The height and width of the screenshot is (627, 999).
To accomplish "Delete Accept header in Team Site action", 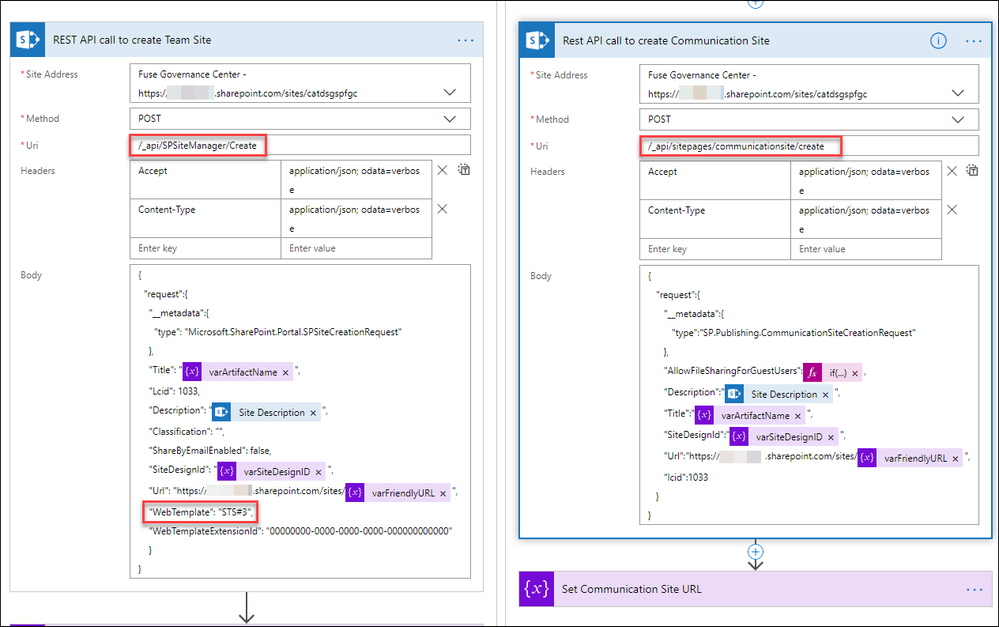I will click(x=442, y=170).
